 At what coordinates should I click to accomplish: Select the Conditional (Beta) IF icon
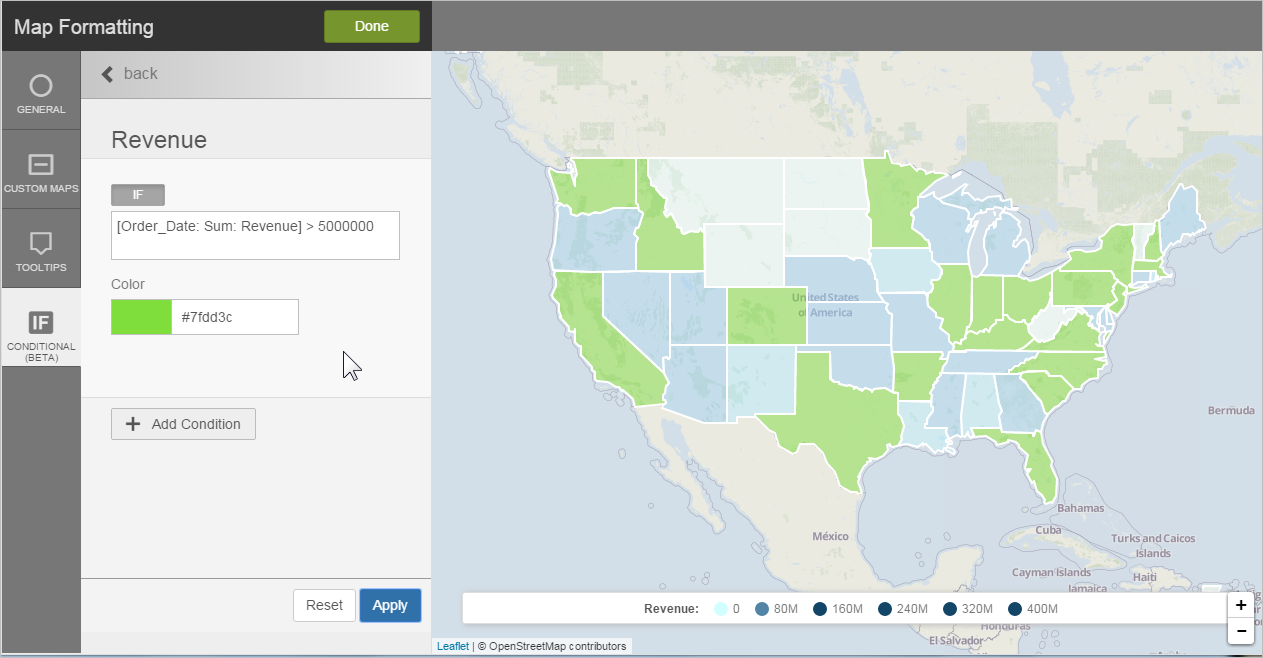(x=40, y=322)
